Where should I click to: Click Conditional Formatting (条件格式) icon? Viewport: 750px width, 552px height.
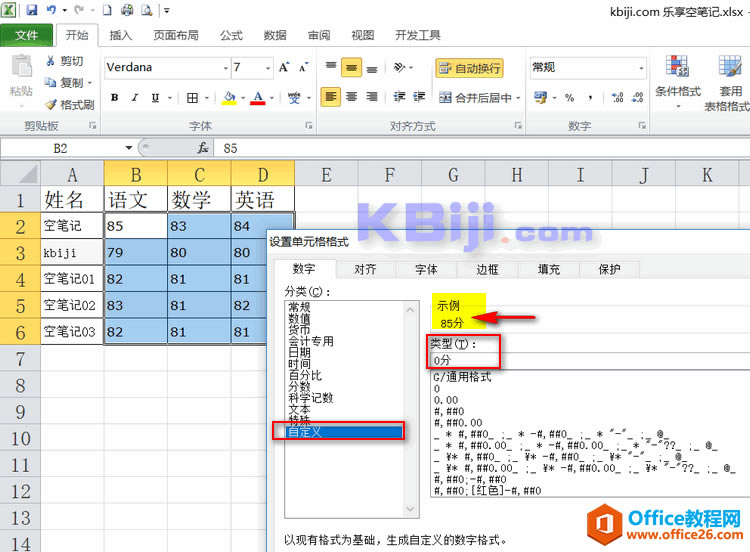[677, 66]
